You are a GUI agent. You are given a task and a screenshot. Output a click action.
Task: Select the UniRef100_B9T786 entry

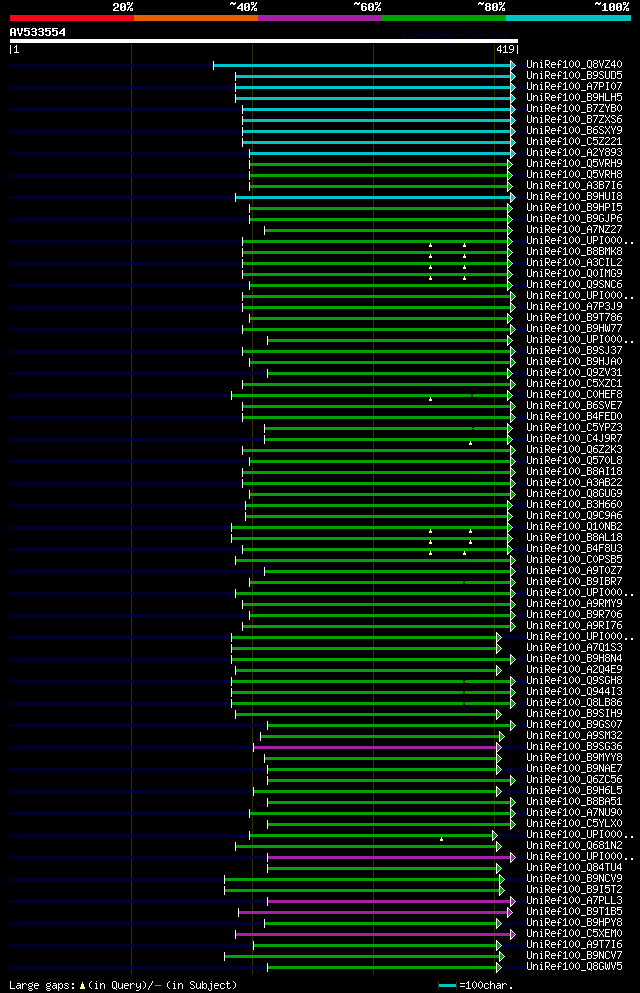[574, 317]
